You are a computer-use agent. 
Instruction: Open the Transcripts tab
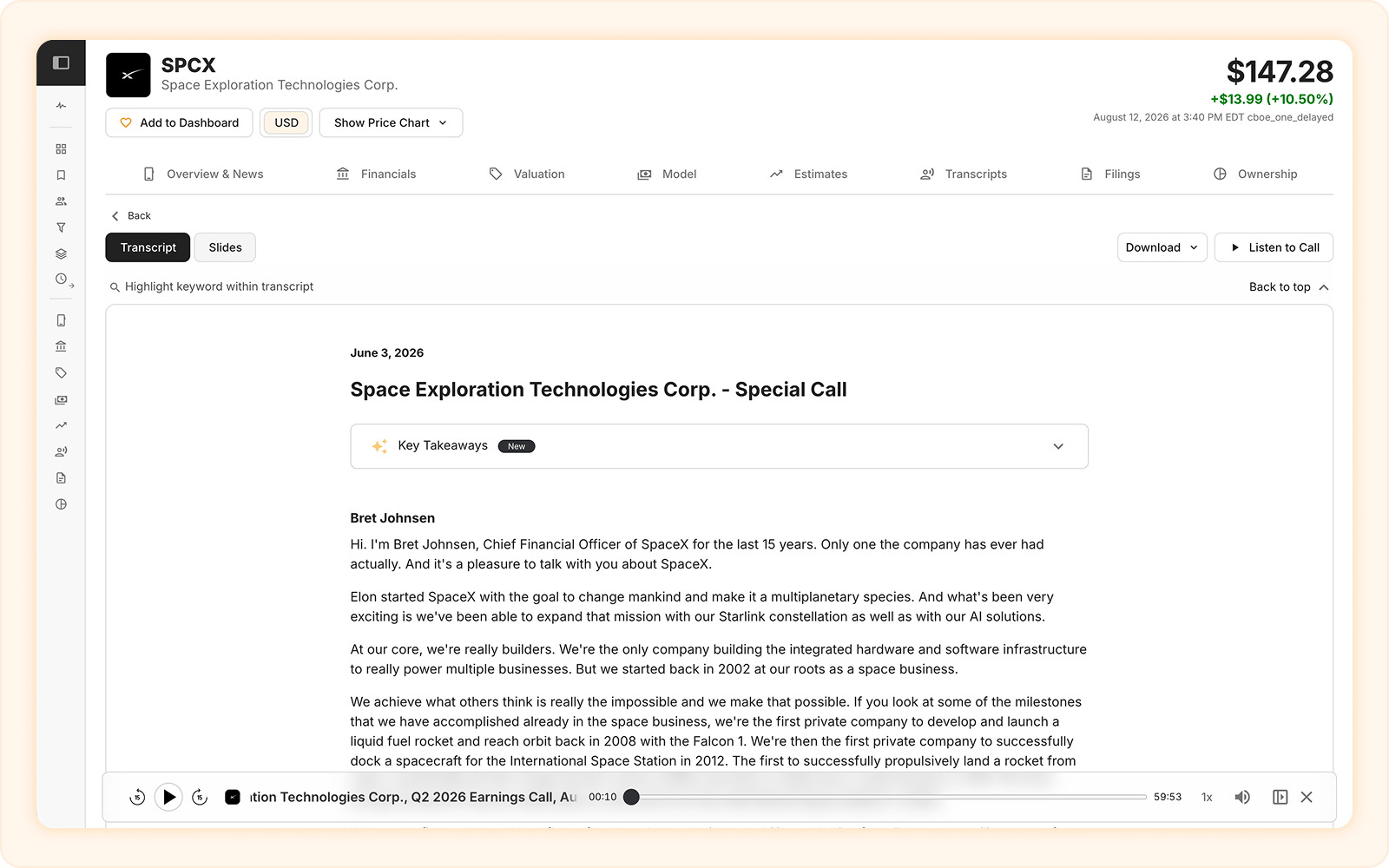(964, 174)
